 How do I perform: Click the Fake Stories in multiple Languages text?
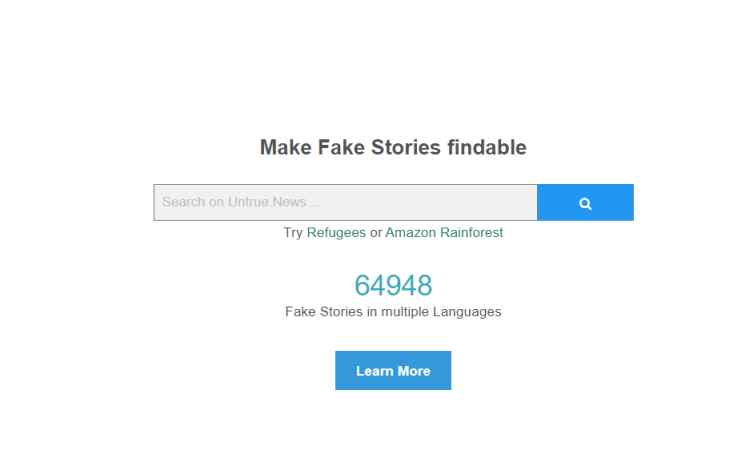click(x=393, y=312)
